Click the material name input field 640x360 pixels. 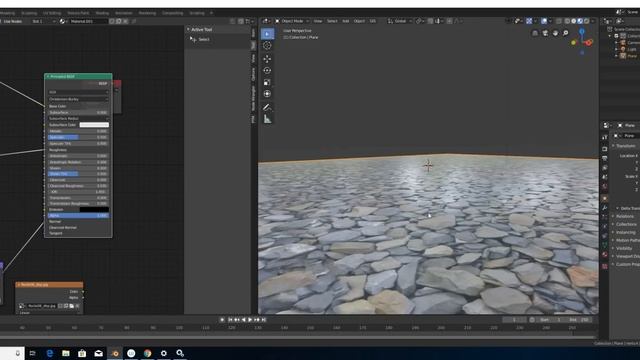[88, 21]
